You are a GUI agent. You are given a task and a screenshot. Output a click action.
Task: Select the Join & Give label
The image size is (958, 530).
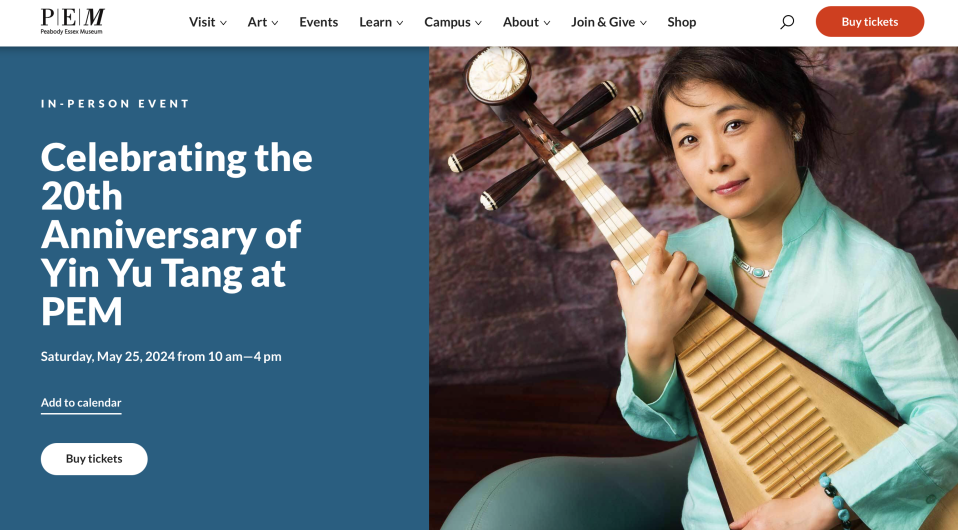(603, 22)
